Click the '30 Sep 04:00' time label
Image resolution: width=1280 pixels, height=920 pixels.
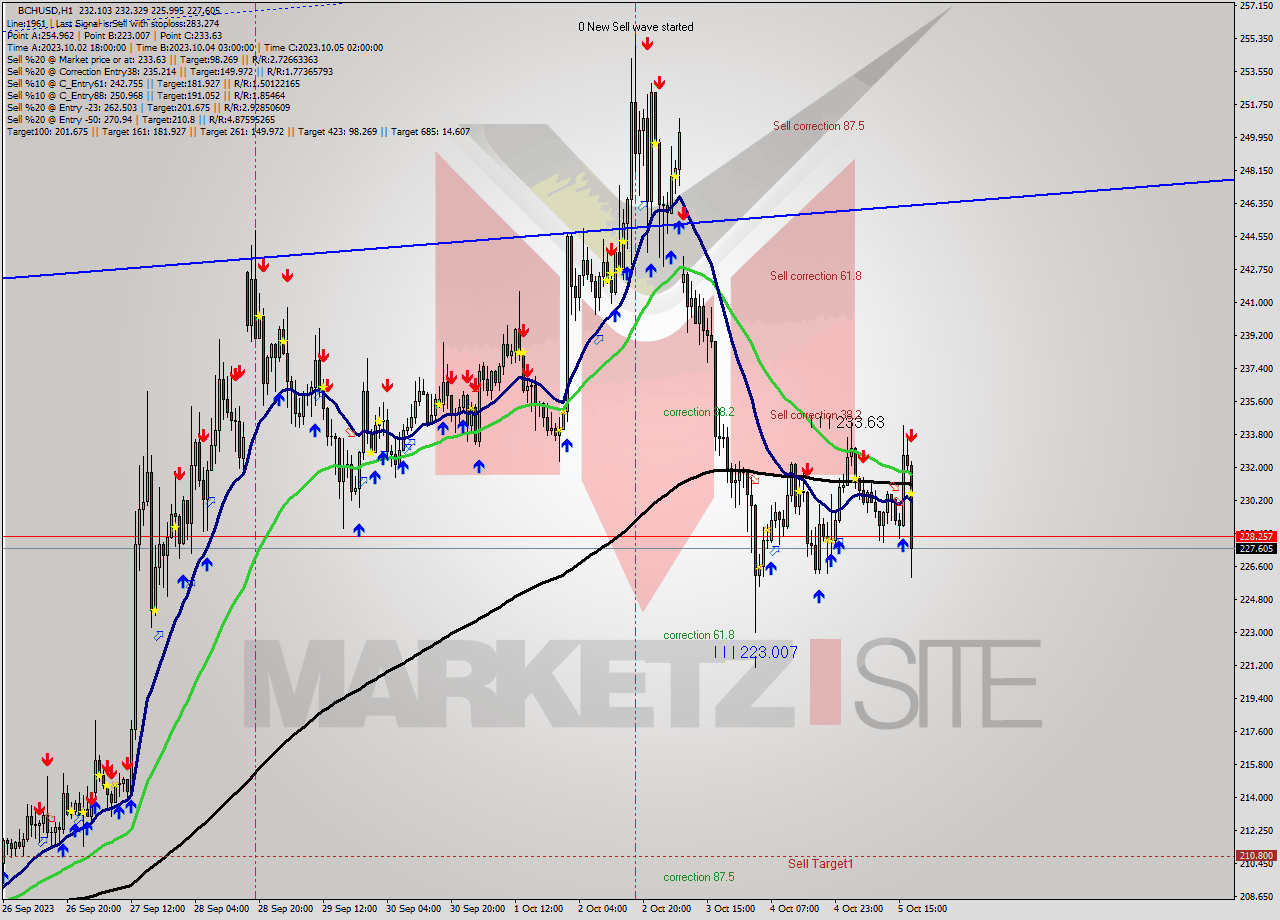coord(413,909)
